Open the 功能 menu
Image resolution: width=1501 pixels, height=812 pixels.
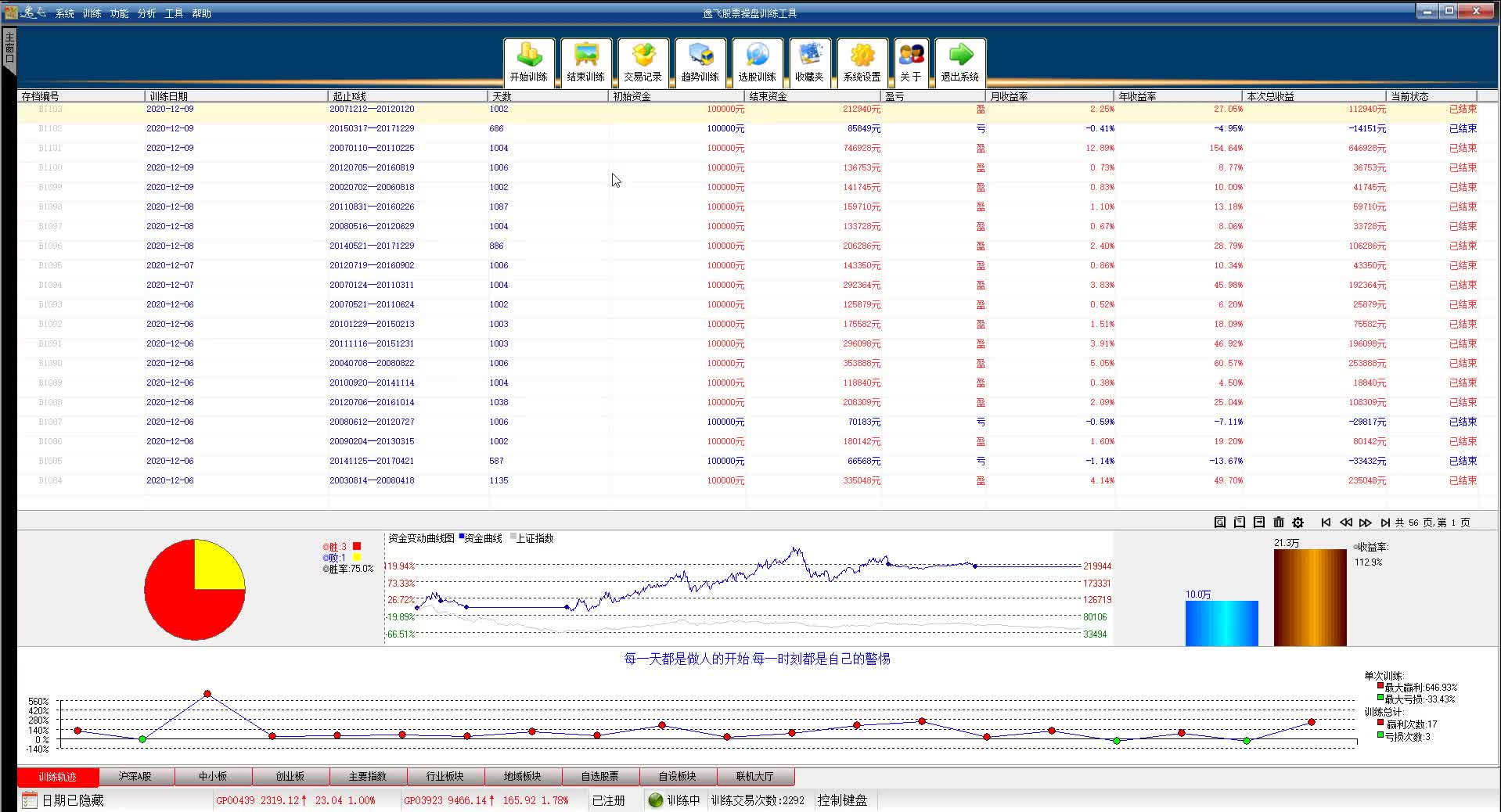click(120, 13)
